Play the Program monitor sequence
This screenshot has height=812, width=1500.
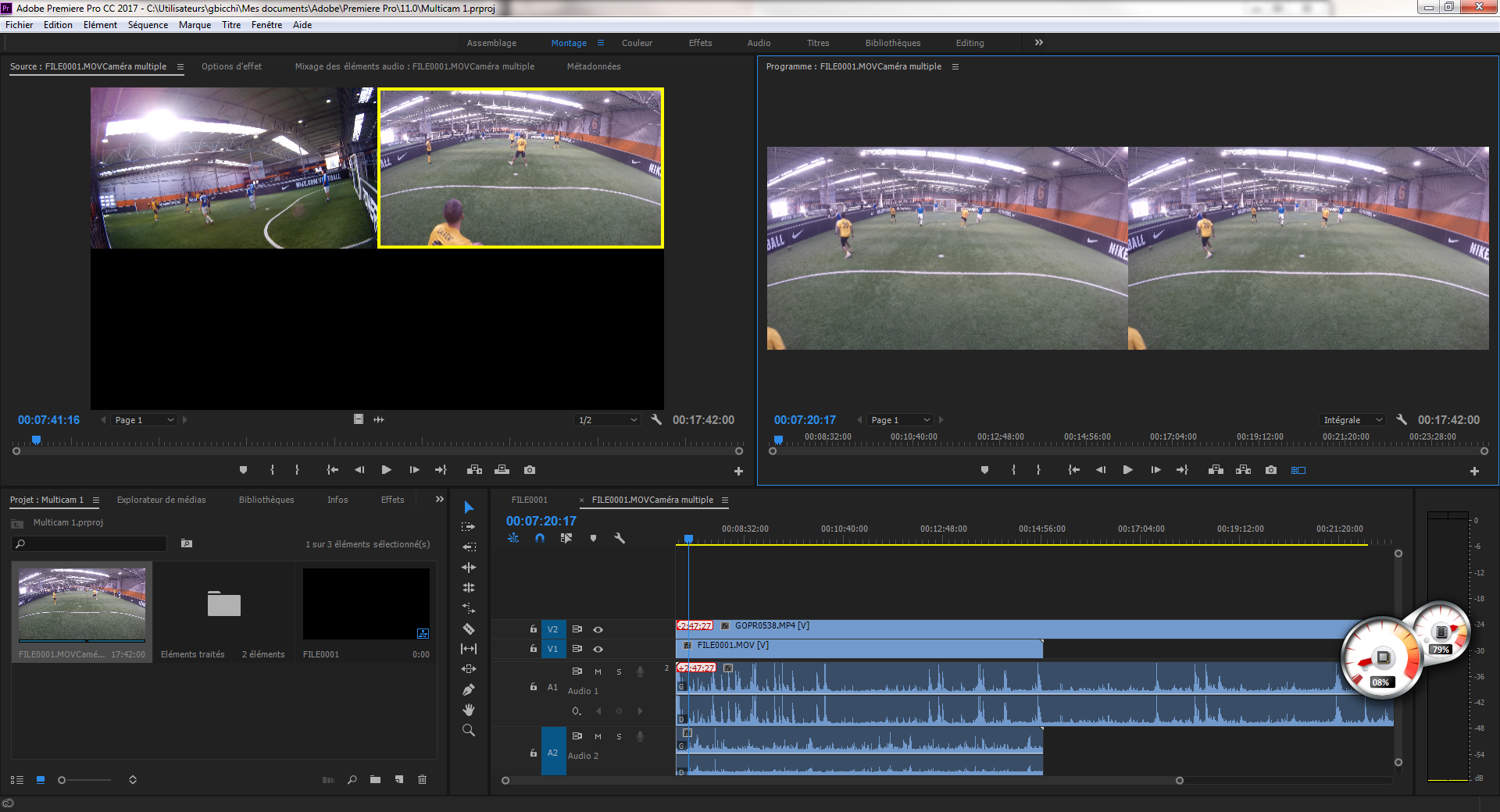(x=1127, y=470)
